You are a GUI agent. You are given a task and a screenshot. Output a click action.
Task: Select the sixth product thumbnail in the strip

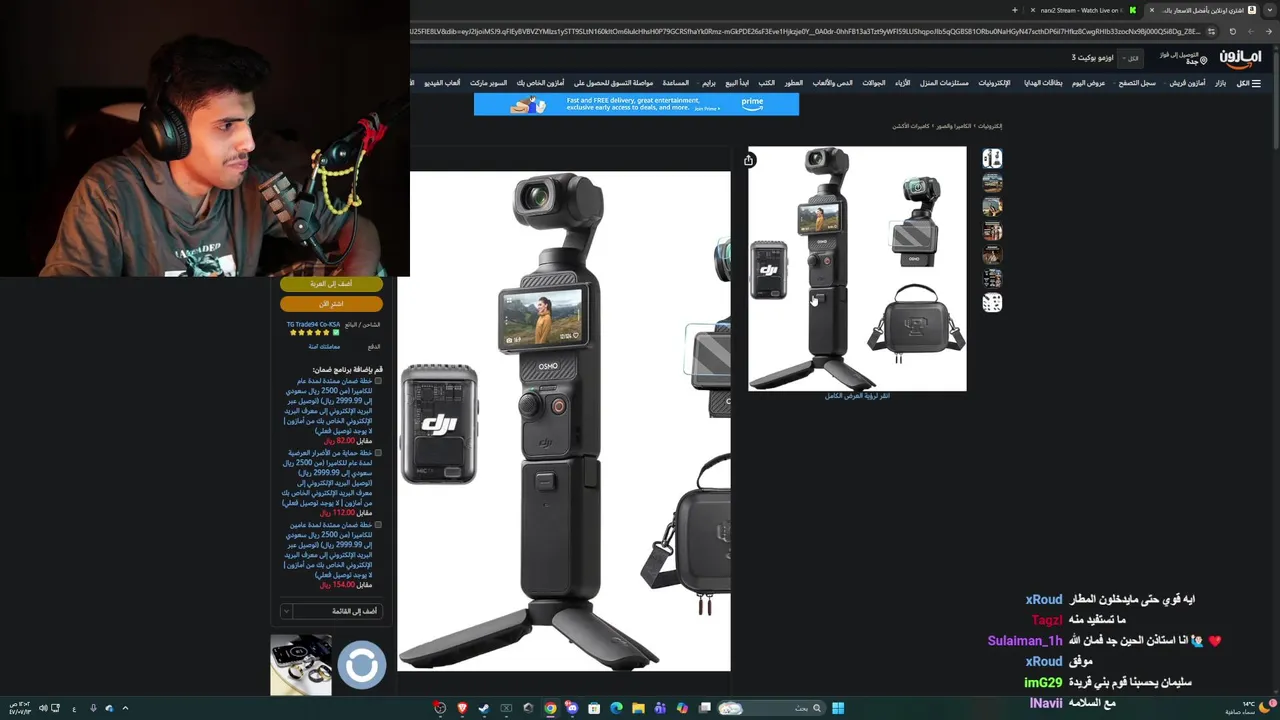(992, 278)
